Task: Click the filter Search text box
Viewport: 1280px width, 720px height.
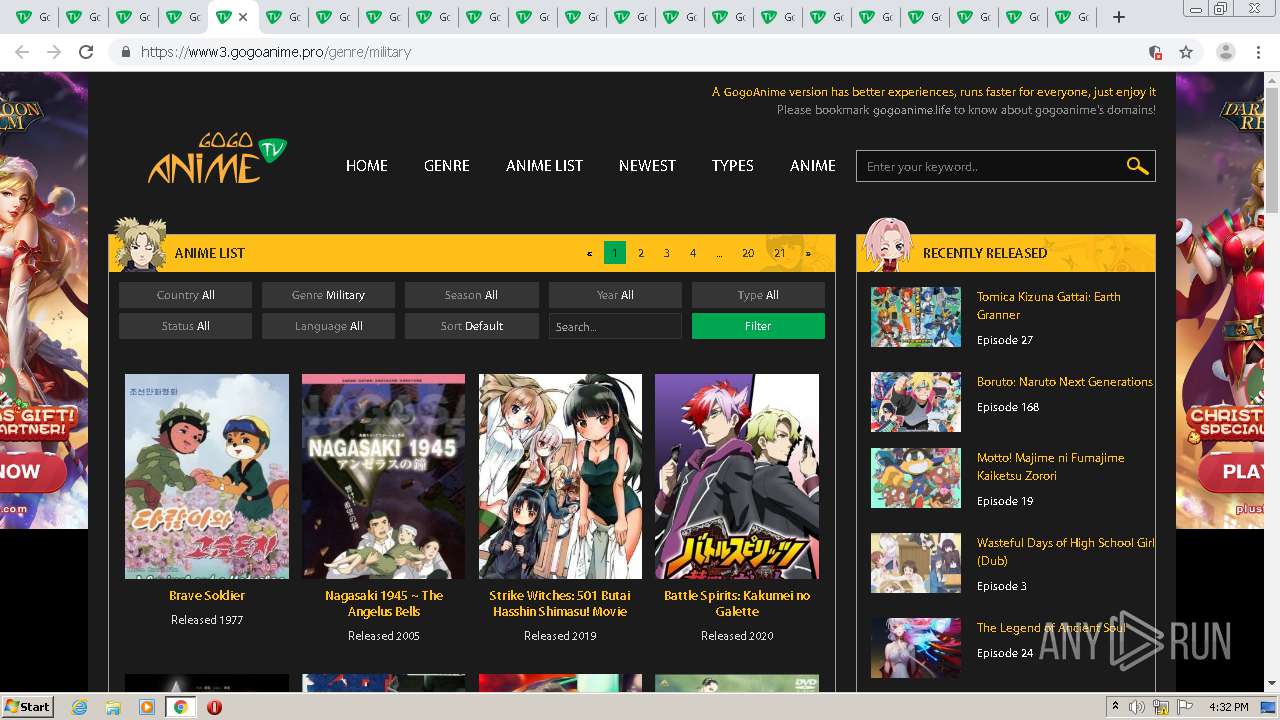Action: point(615,326)
